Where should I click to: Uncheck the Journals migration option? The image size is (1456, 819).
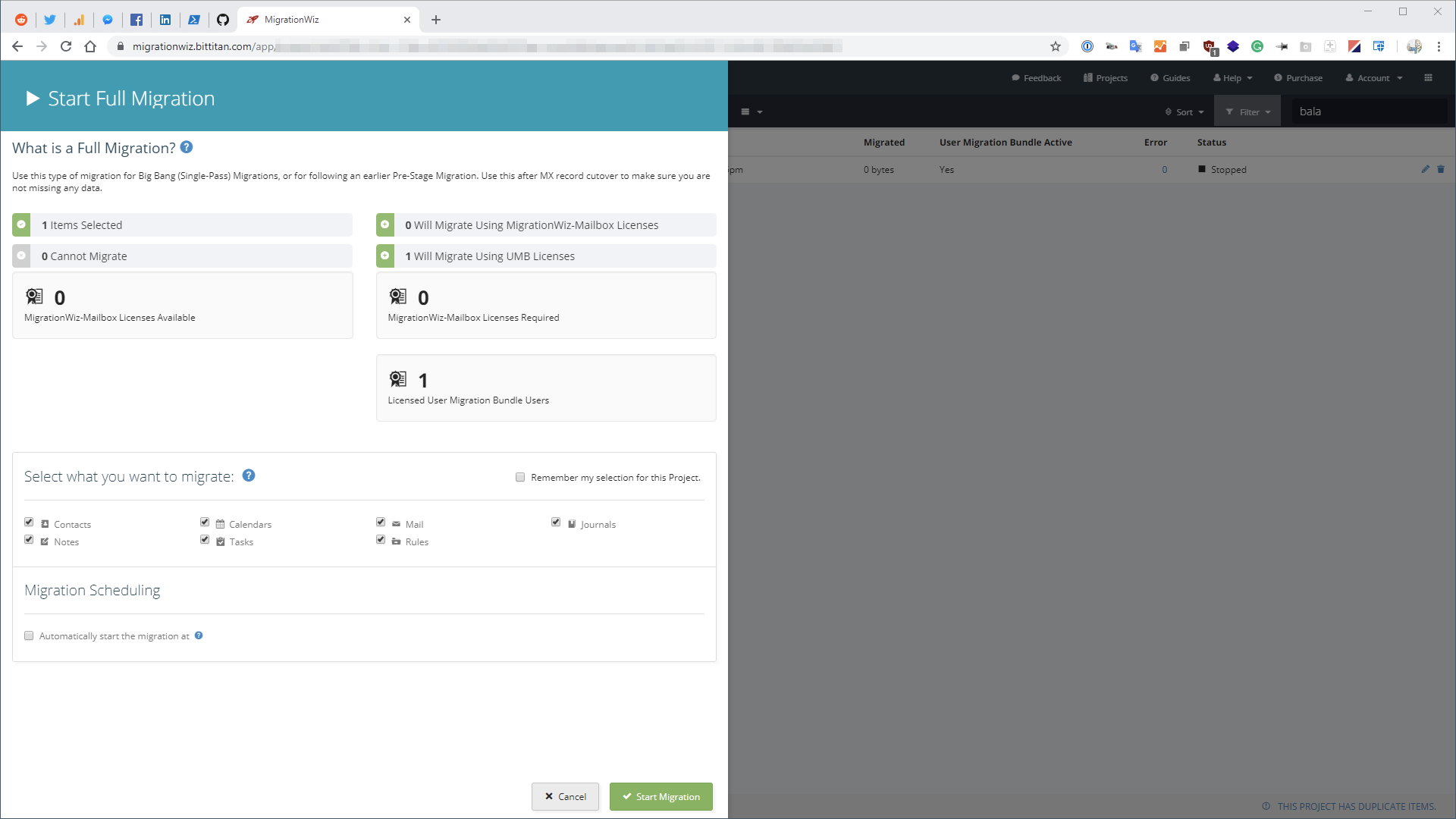click(556, 522)
